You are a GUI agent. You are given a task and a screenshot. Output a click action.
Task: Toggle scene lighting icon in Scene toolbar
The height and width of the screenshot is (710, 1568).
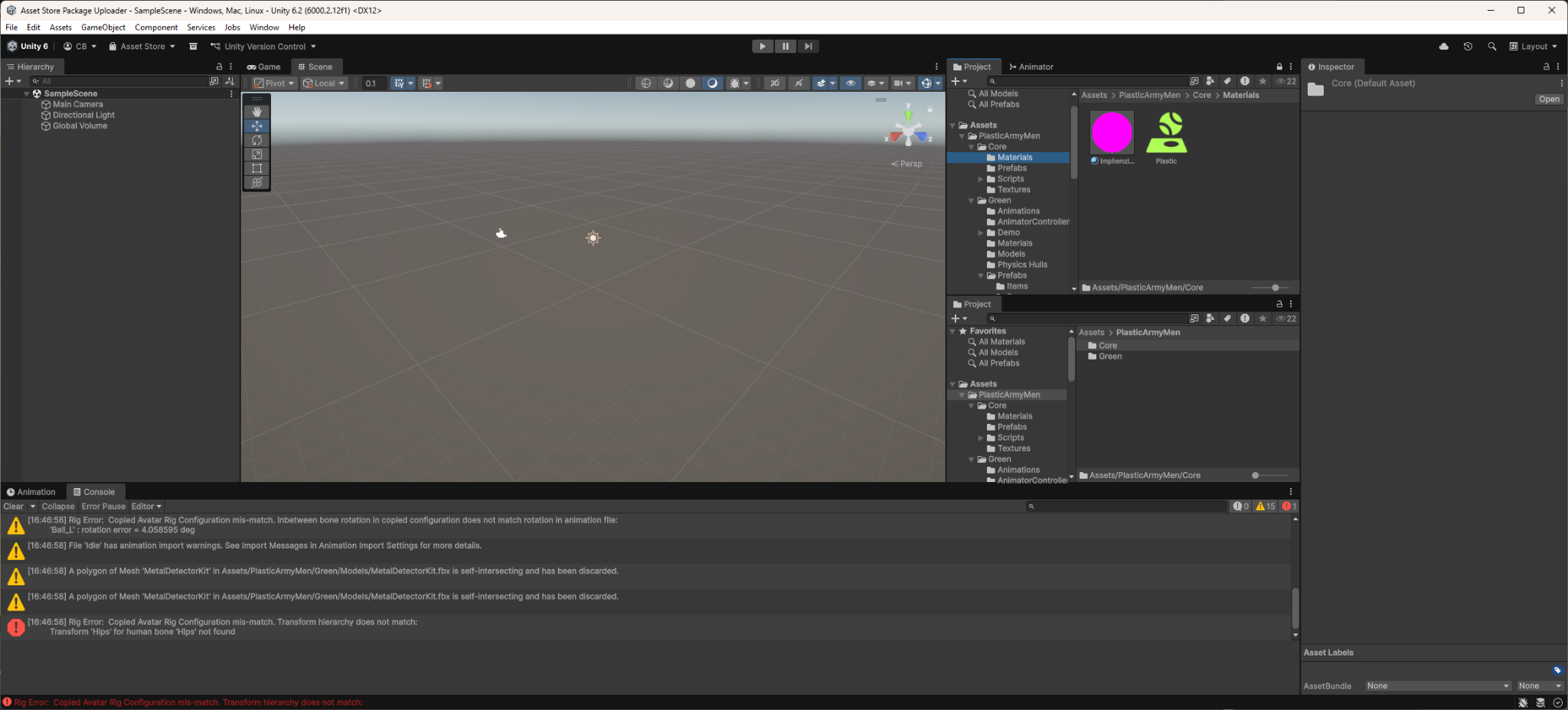click(713, 83)
